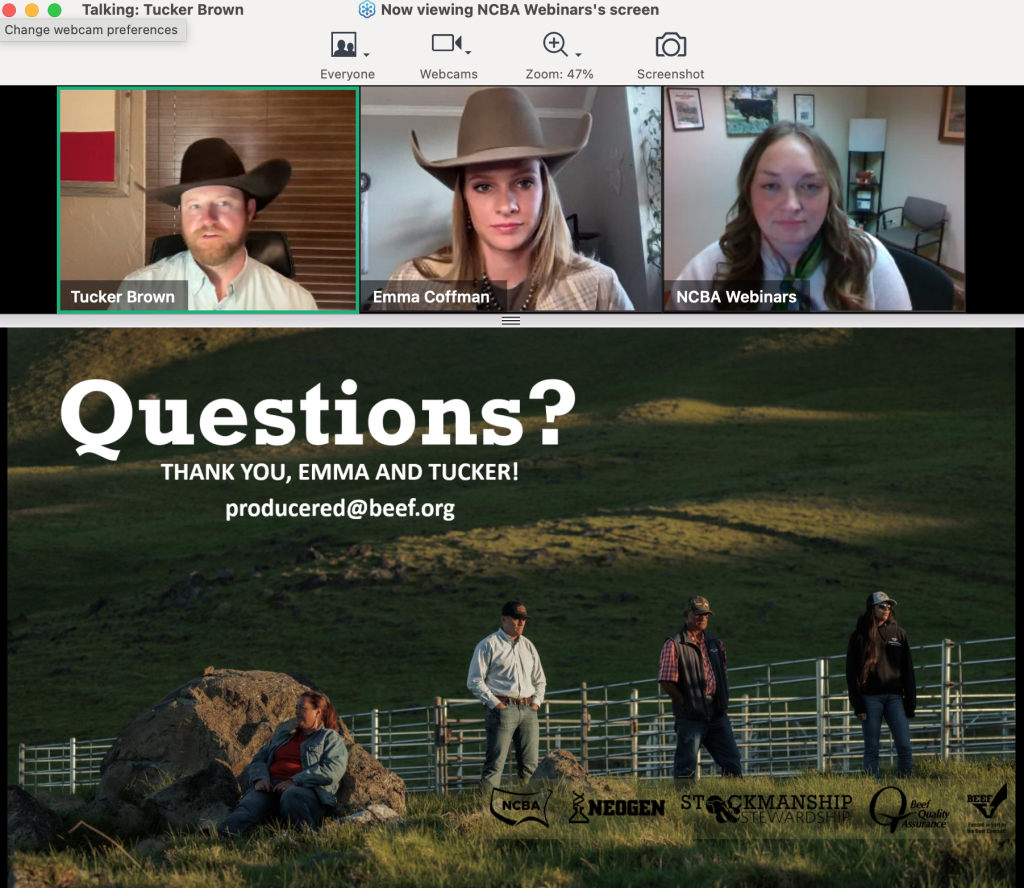Select the NCBA Webinars webcam feed
Image resolution: width=1024 pixels, height=888 pixels.
[x=814, y=200]
